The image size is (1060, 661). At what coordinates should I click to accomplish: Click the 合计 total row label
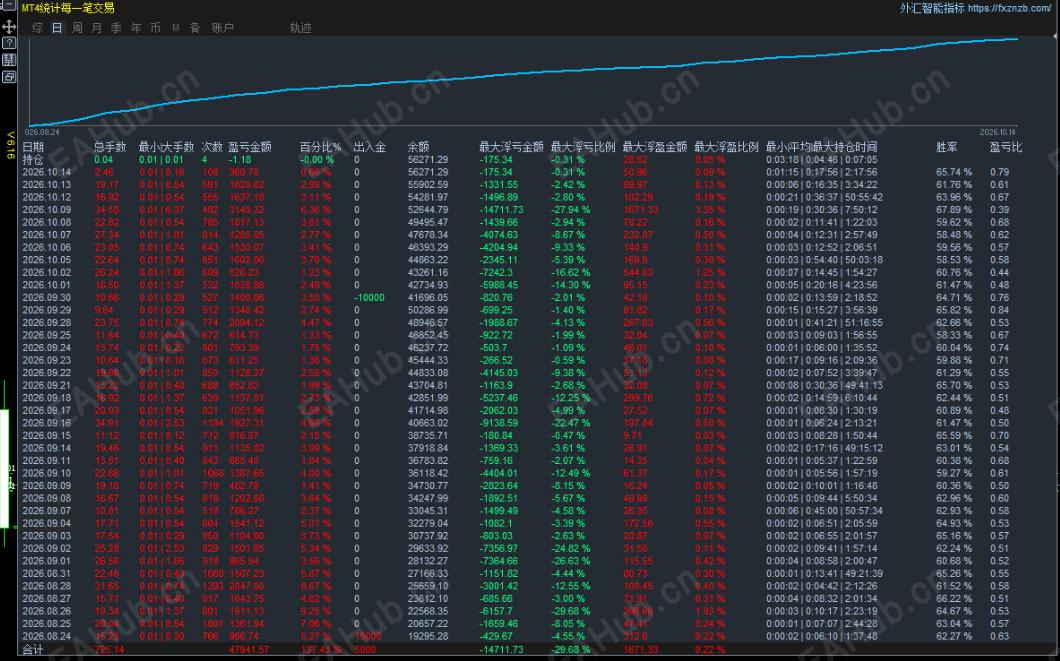click(x=33, y=650)
